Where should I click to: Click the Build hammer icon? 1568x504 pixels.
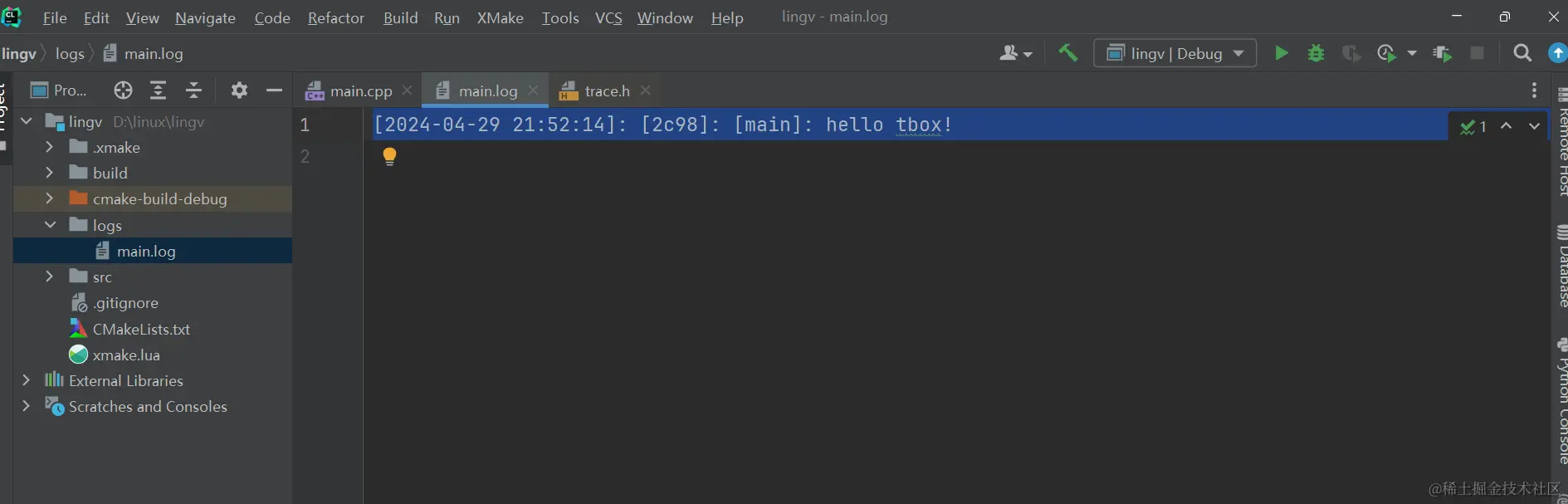pyautogui.click(x=1067, y=53)
